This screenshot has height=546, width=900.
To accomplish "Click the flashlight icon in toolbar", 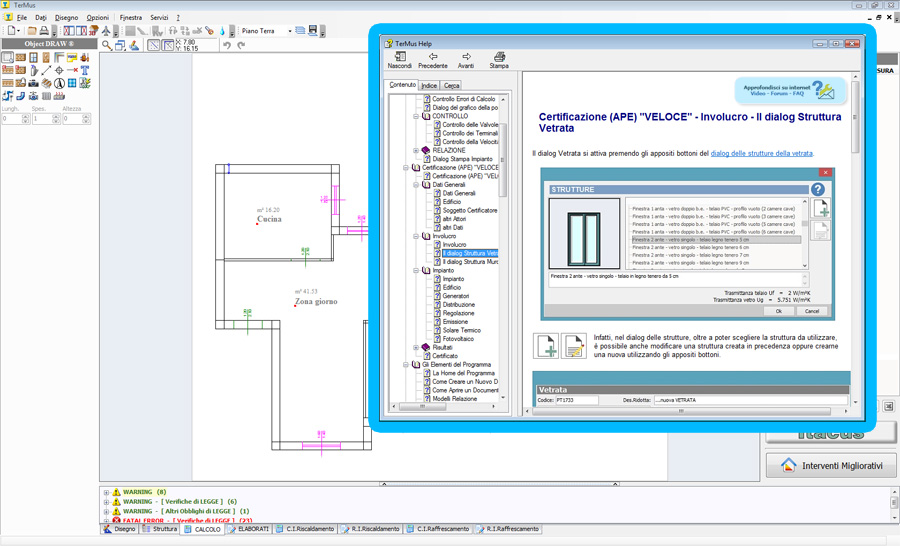I will tap(209, 30).
